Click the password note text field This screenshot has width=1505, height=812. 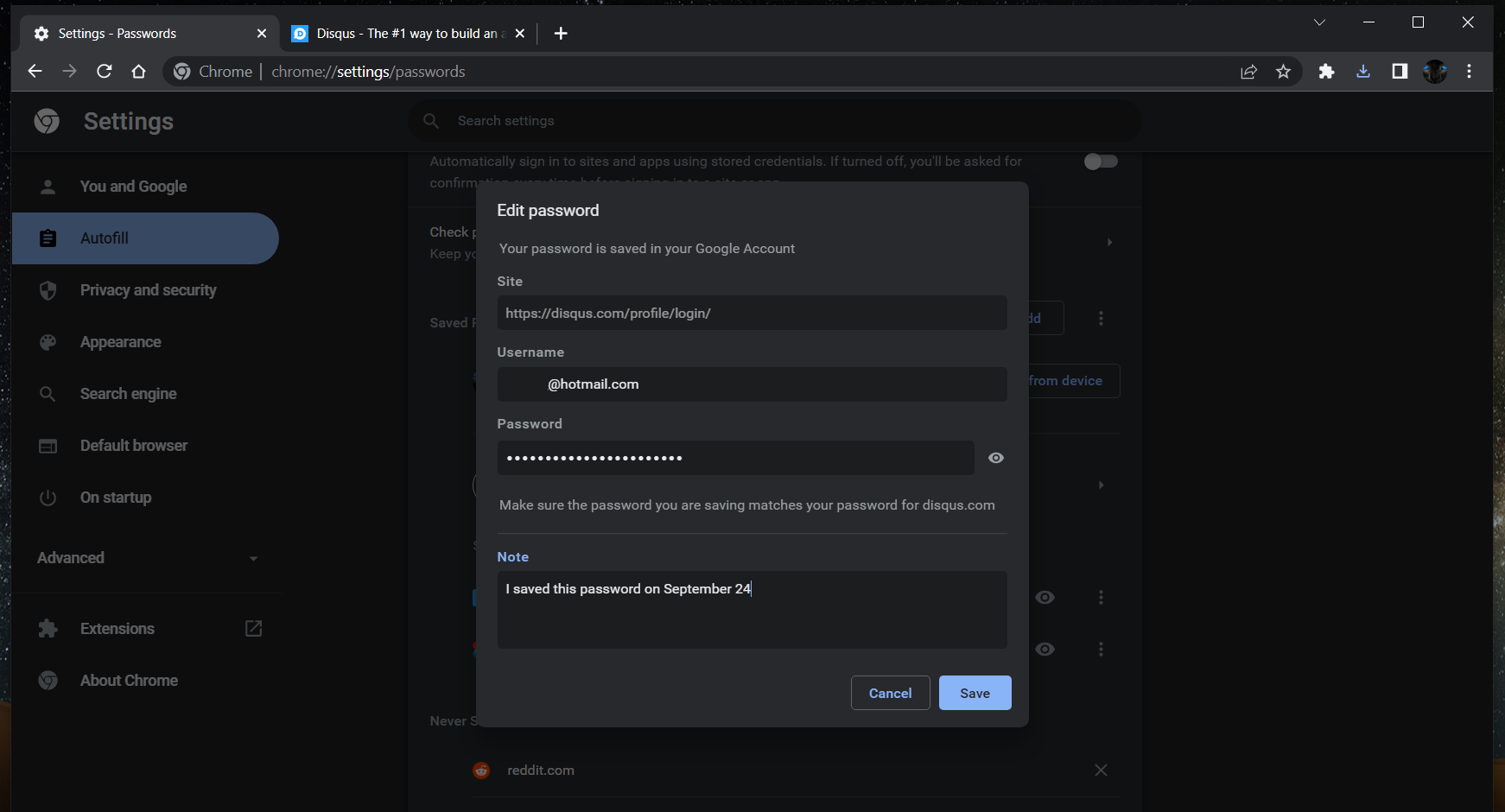click(751, 609)
